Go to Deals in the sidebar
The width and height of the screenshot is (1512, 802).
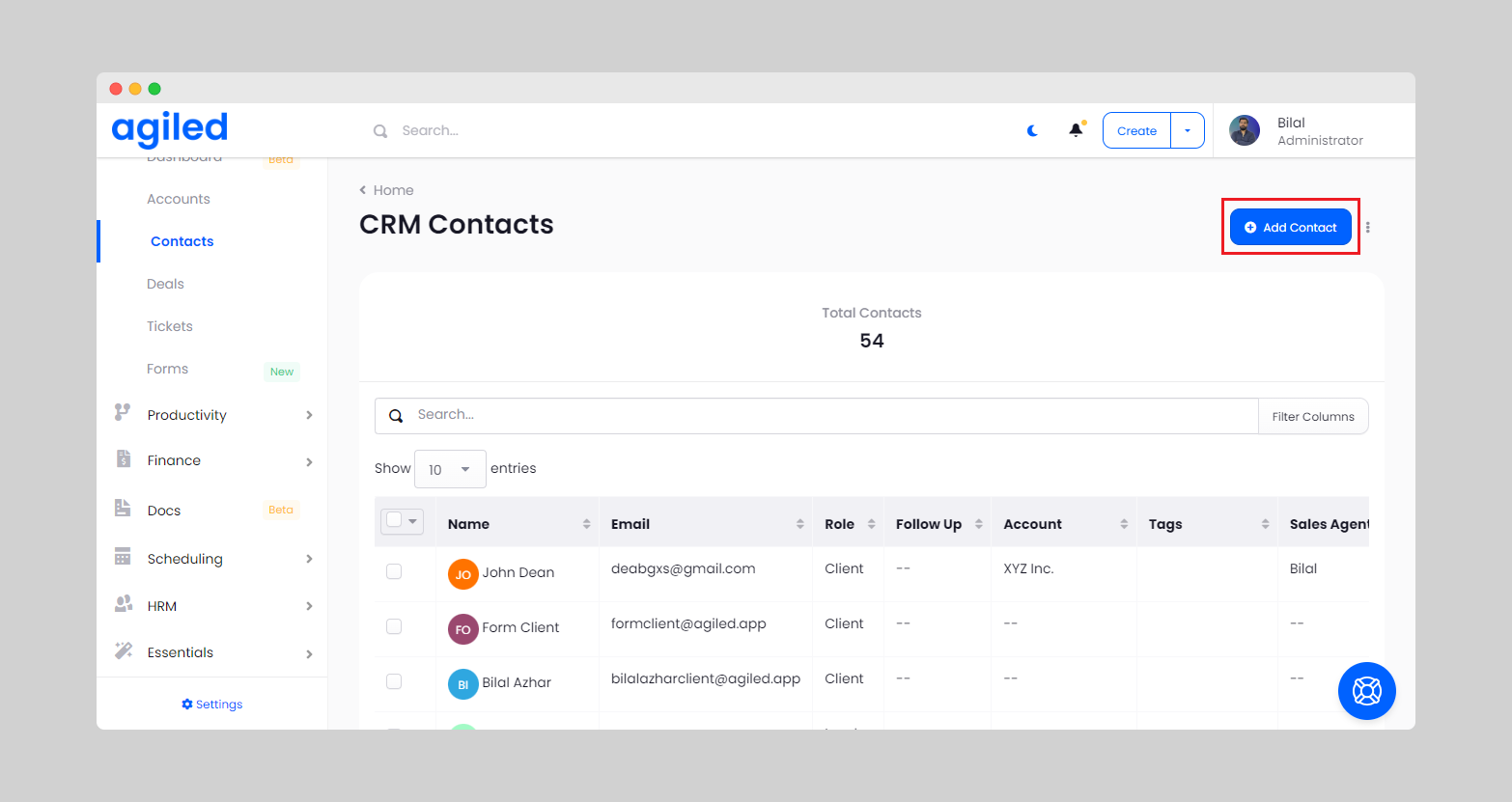165,284
